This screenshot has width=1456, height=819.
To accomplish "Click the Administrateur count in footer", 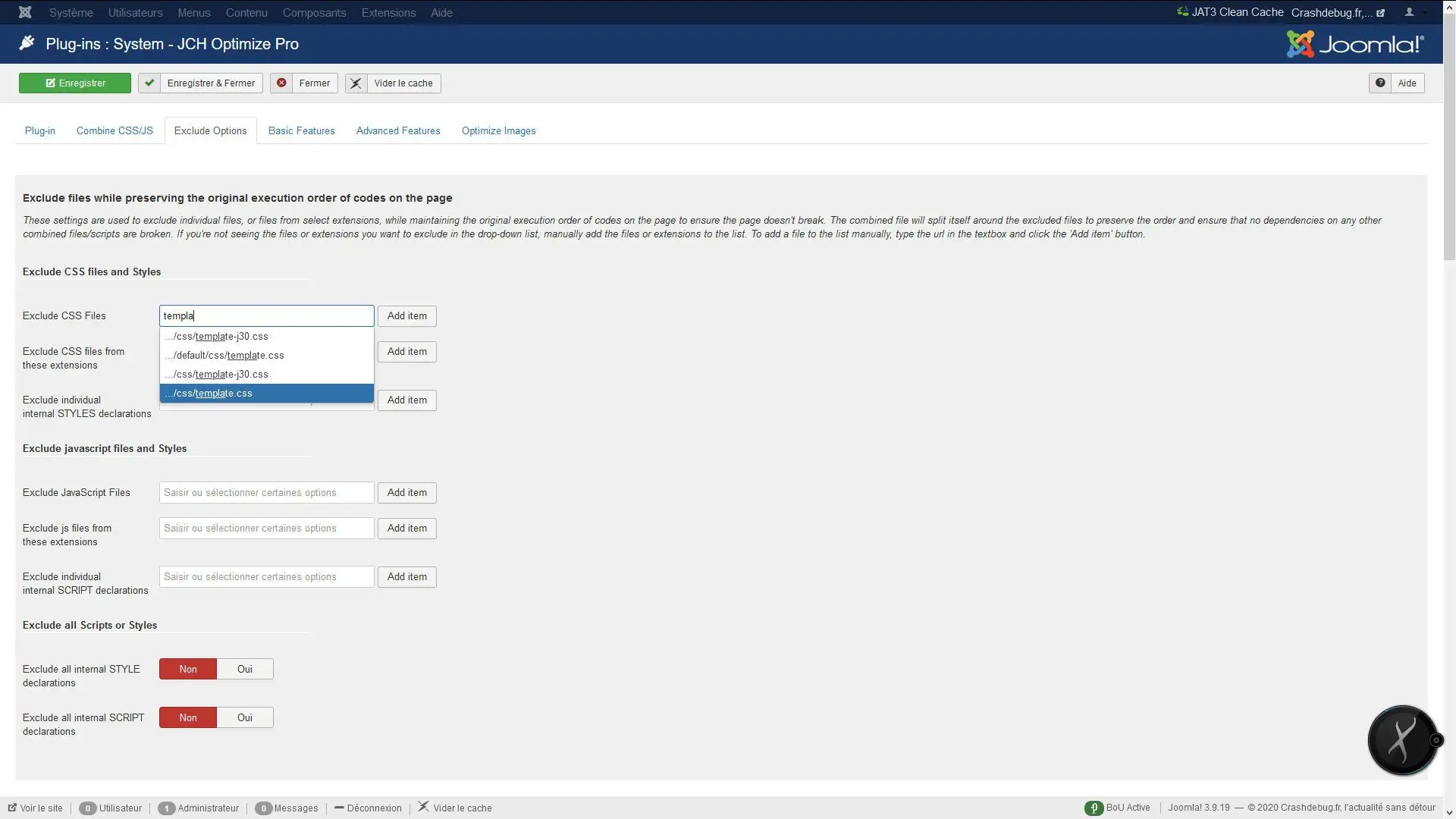I will [x=199, y=808].
